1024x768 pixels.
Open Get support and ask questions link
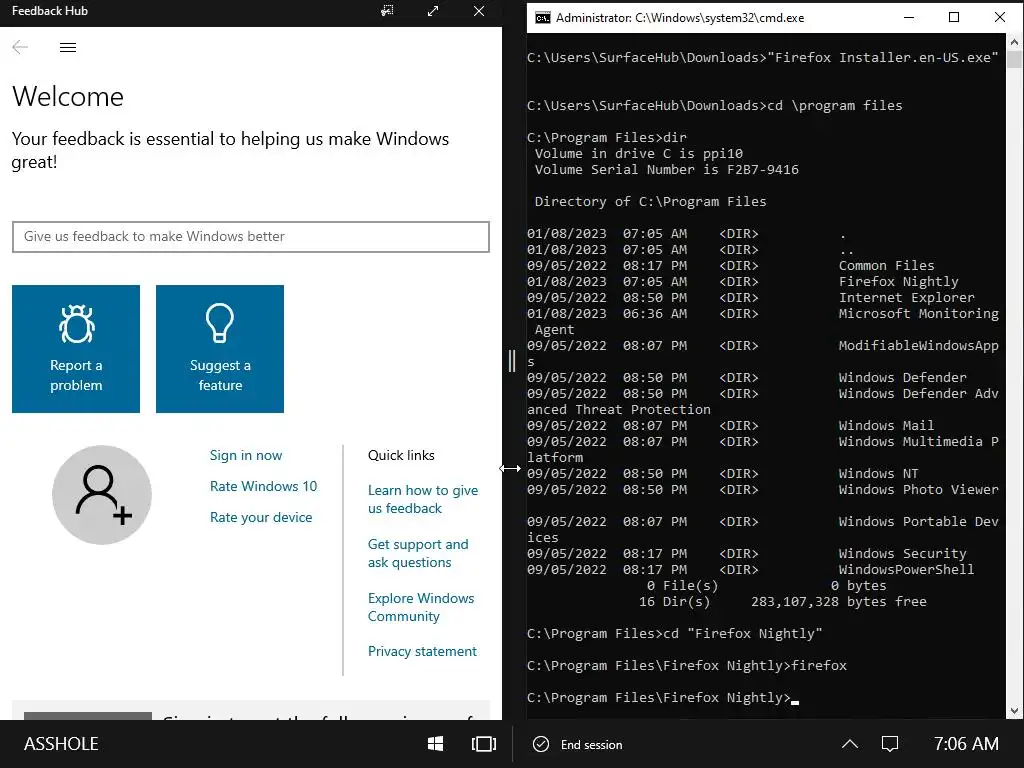pos(418,553)
